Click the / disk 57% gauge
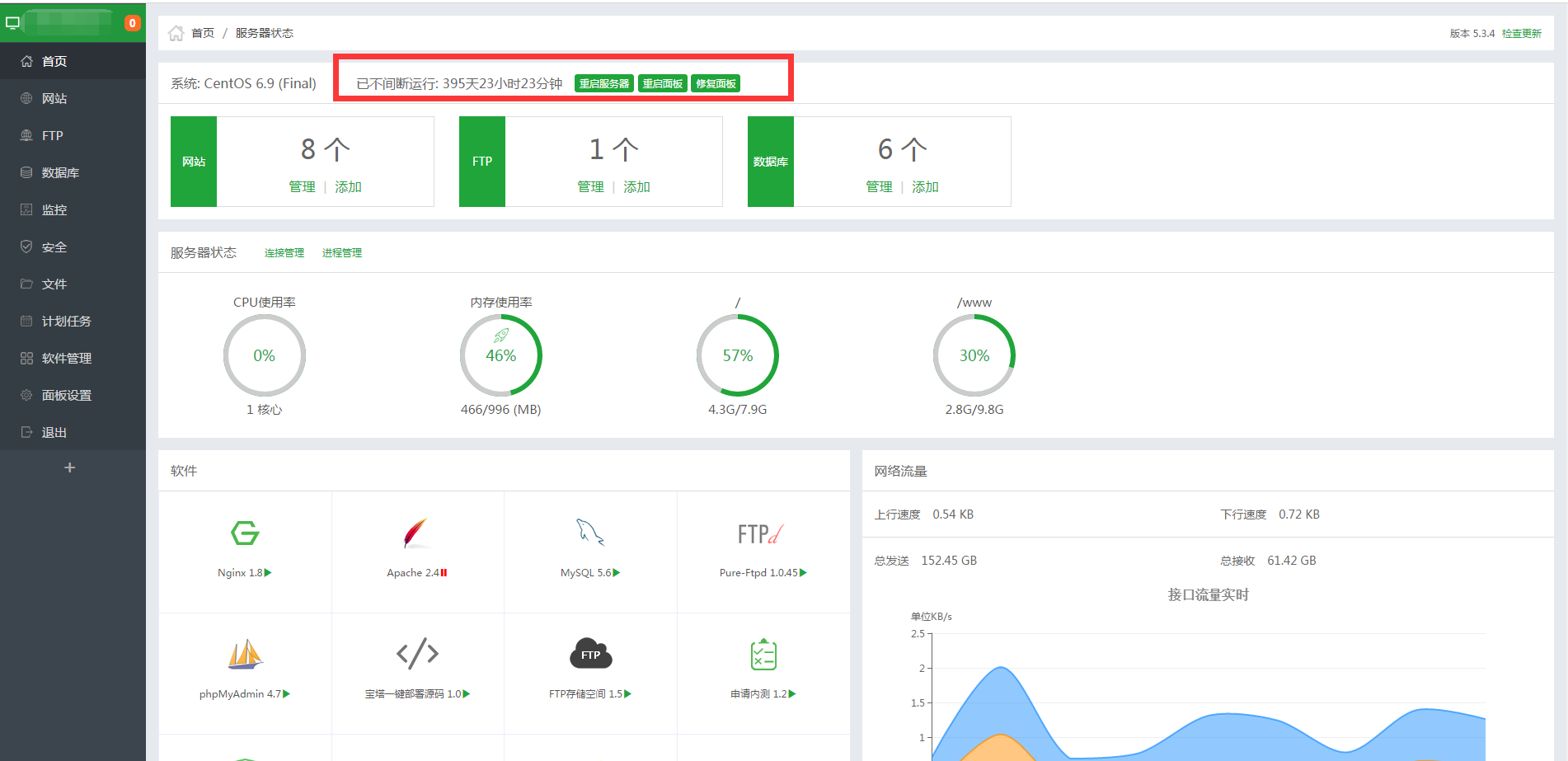The width and height of the screenshot is (1568, 761). 738,355
